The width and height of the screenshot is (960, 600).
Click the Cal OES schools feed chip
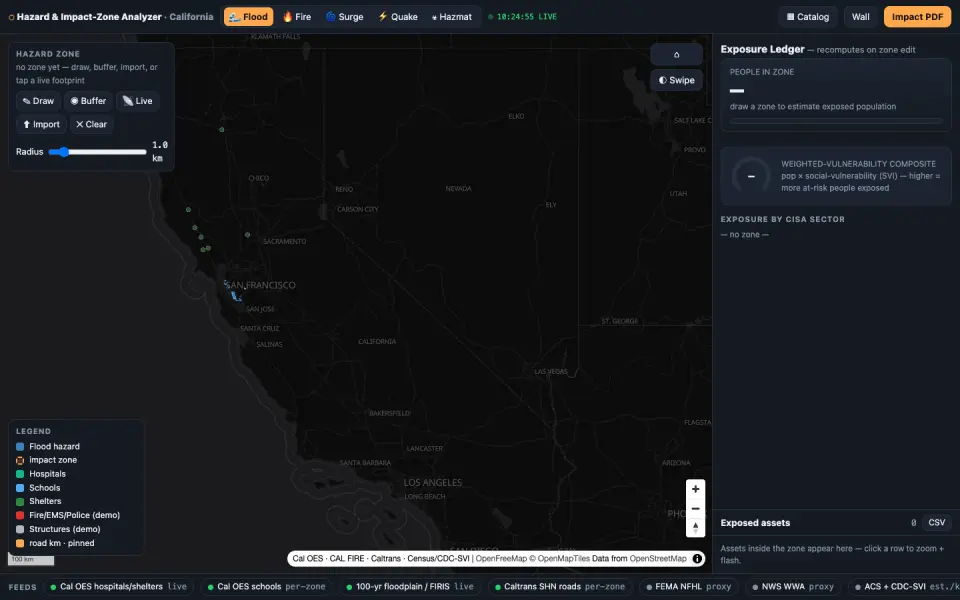coord(266,587)
